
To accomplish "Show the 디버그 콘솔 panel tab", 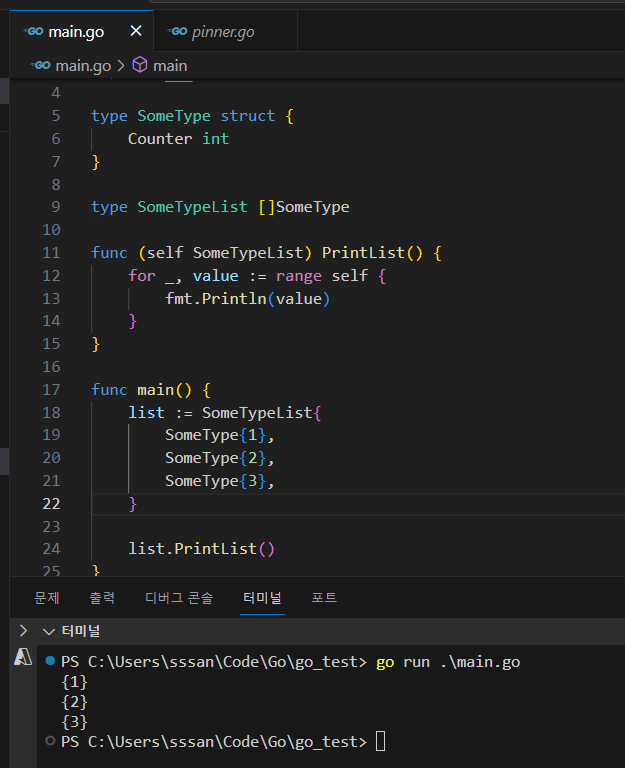I will tap(179, 598).
